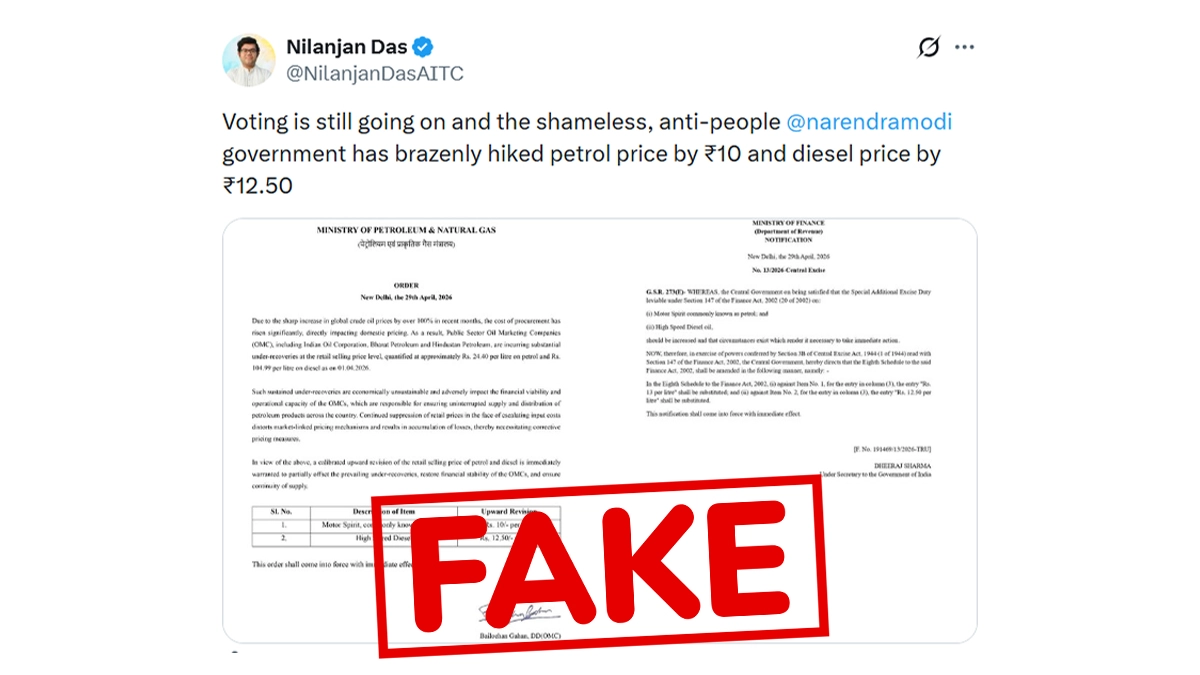This screenshot has height=675, width=1200.
Task: Click the 'No. 13/2026-Central Excise' line
Action: pos(790,271)
